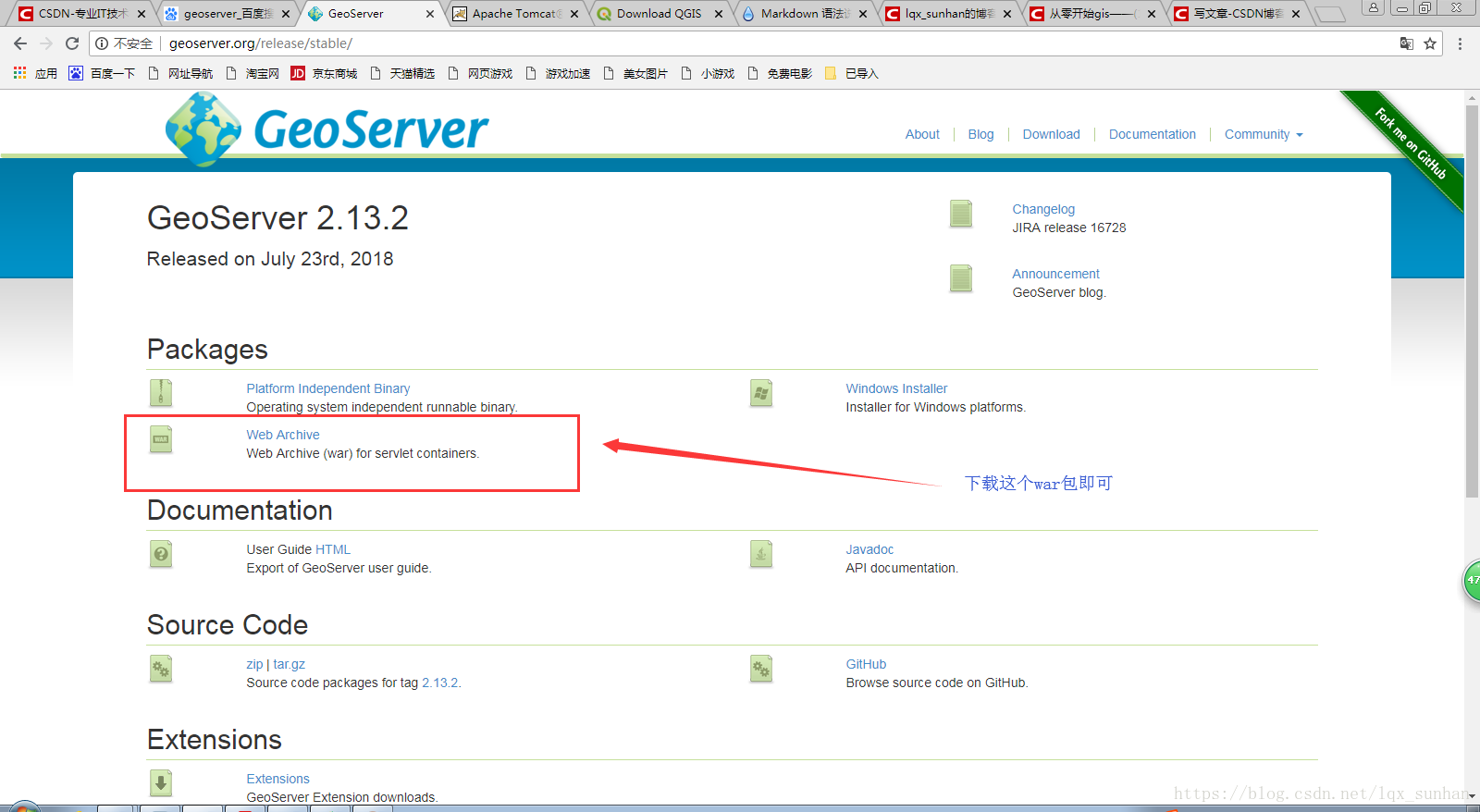Click the Changelog document icon
1480x812 pixels.
tap(961, 214)
